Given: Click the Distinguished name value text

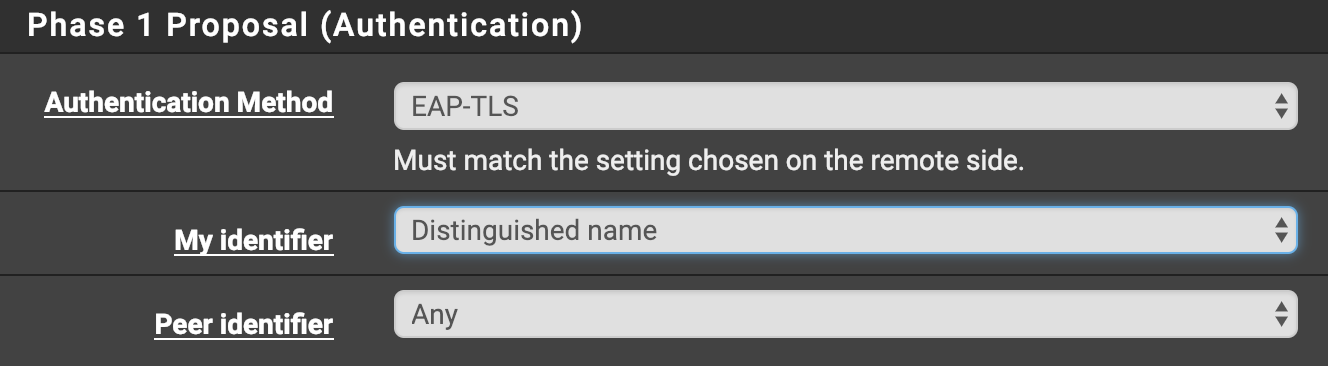Looking at the screenshot, I should 534,230.
